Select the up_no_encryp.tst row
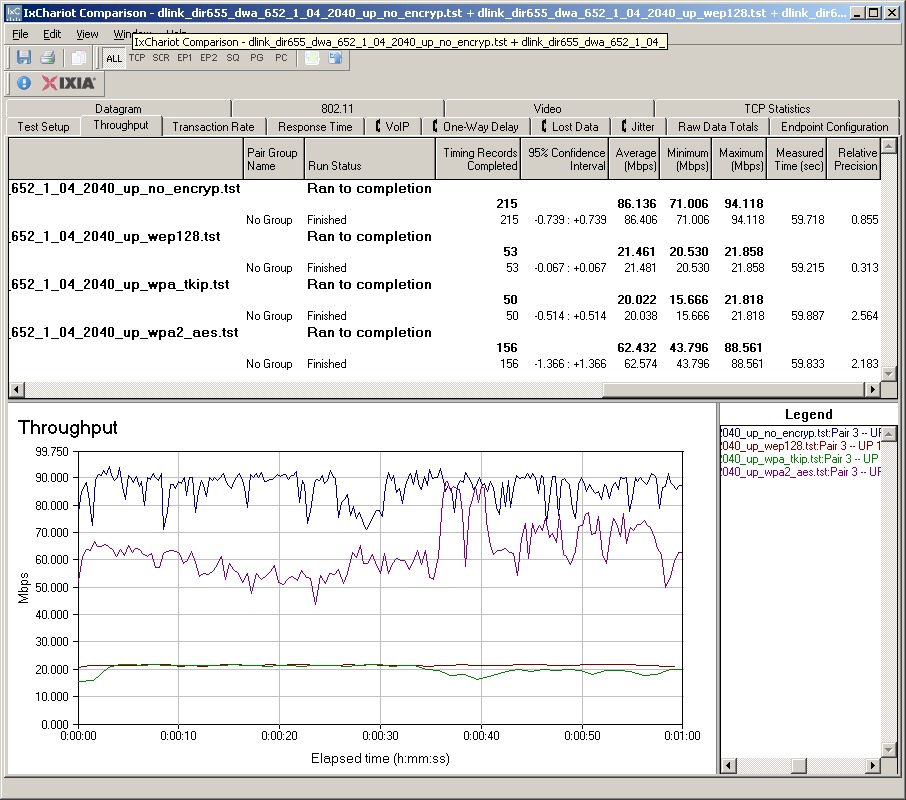 click(x=444, y=188)
